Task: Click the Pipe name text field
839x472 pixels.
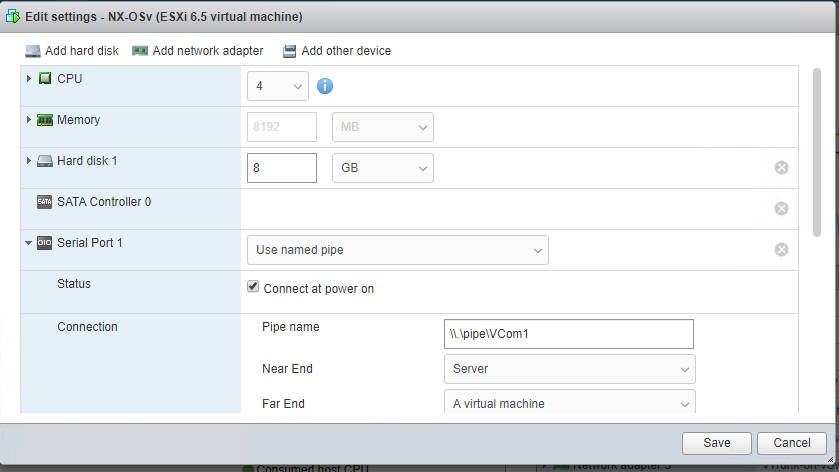Action: pos(568,333)
